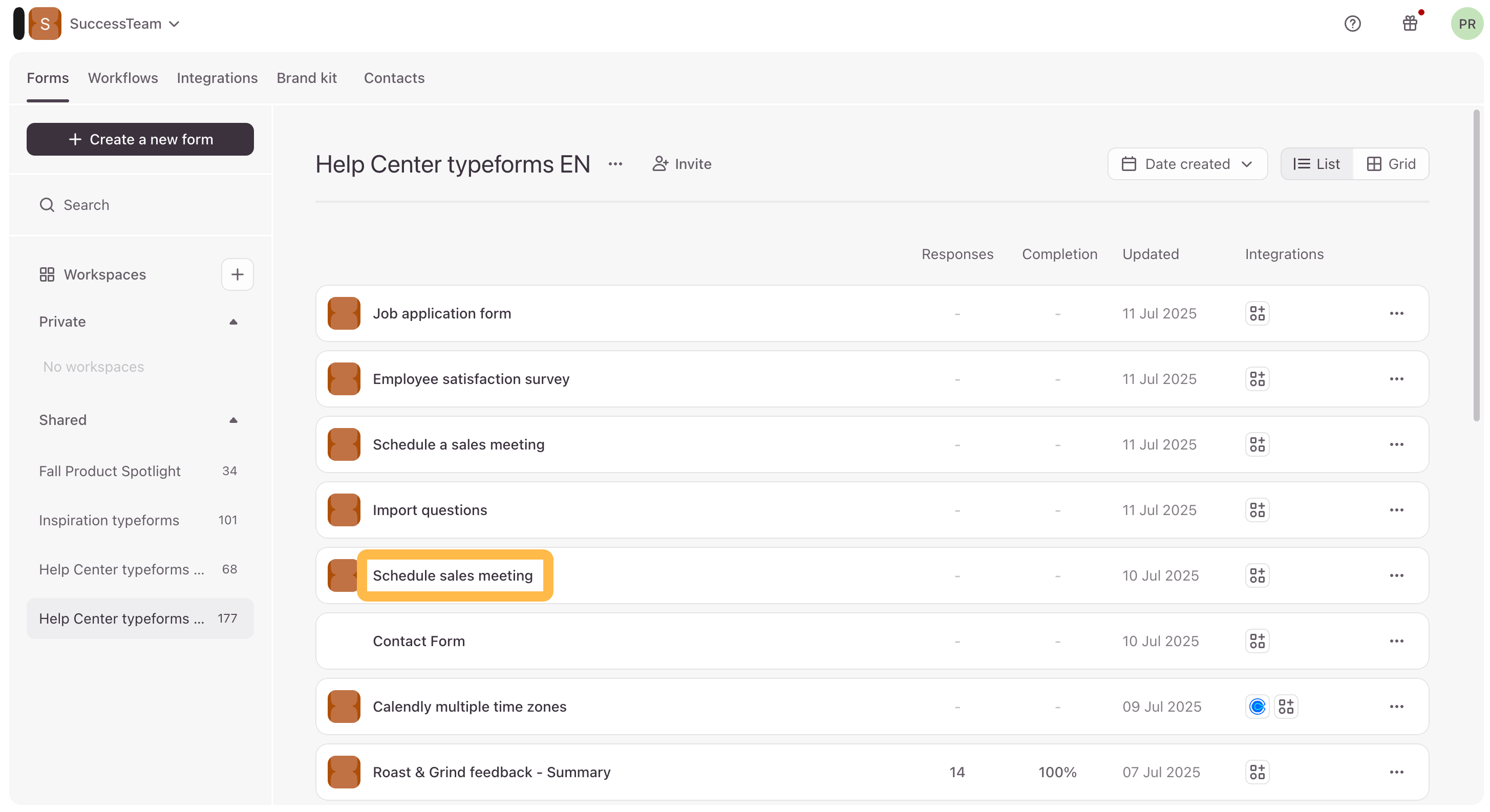Click the Calendly integration icon
Viewport: 1490px width, 812px height.
click(x=1257, y=706)
